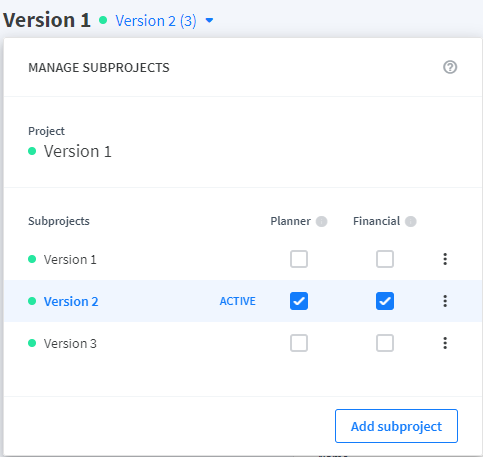The image size is (483, 457).
Task: Uncheck the Planner checkbox for Version 2
Action: (x=299, y=301)
